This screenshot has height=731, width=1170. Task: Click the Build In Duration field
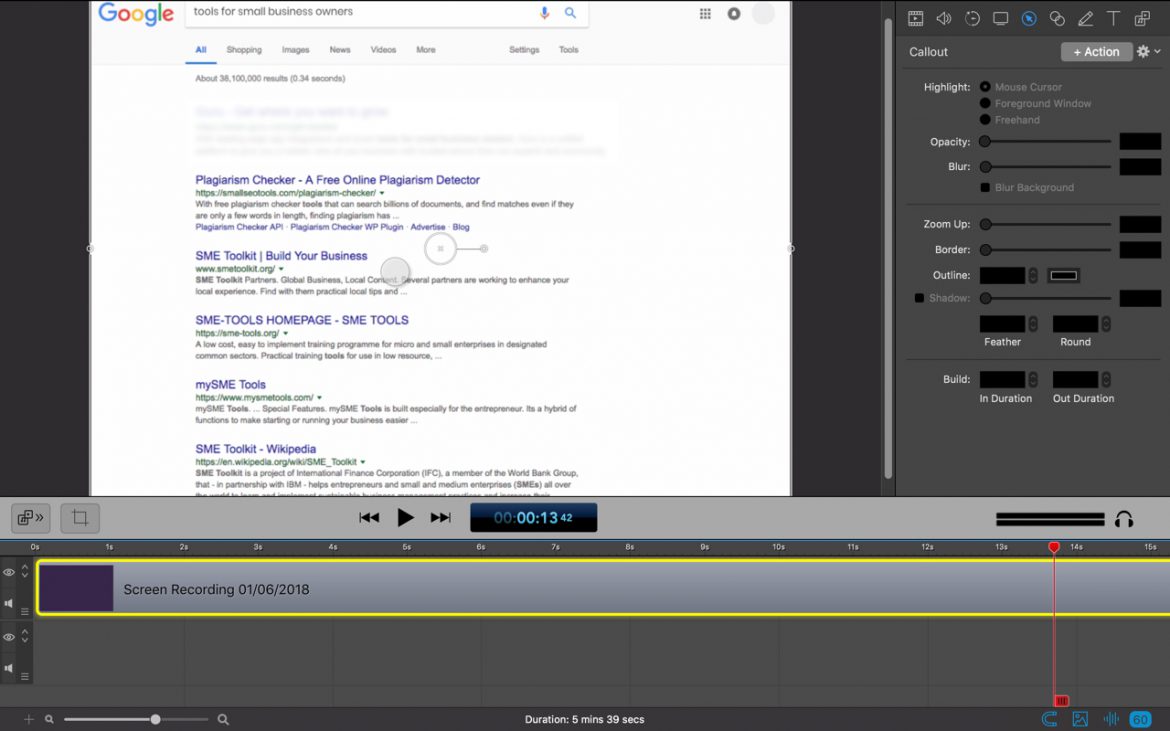1002,379
